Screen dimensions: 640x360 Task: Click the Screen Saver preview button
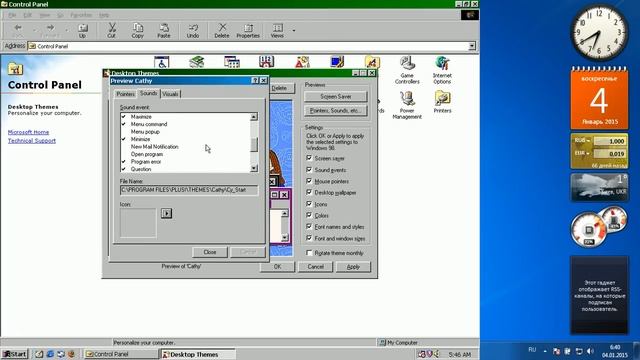pyautogui.click(x=336, y=97)
